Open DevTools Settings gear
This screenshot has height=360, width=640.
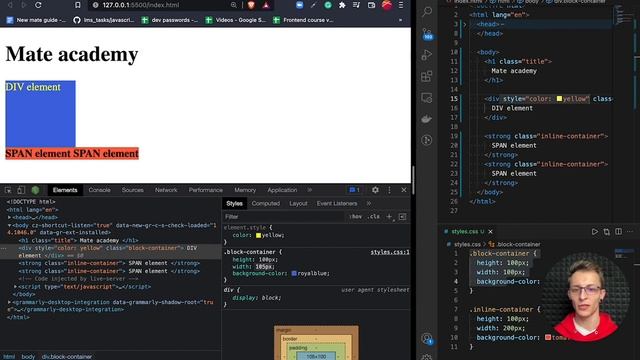point(375,190)
